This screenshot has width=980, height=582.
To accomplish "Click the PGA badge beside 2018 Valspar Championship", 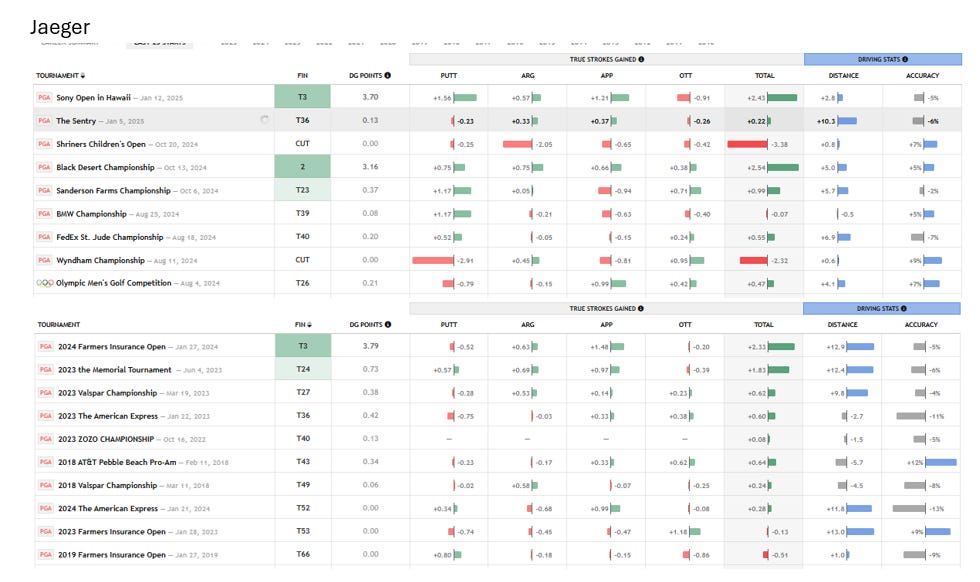I will [46, 485].
